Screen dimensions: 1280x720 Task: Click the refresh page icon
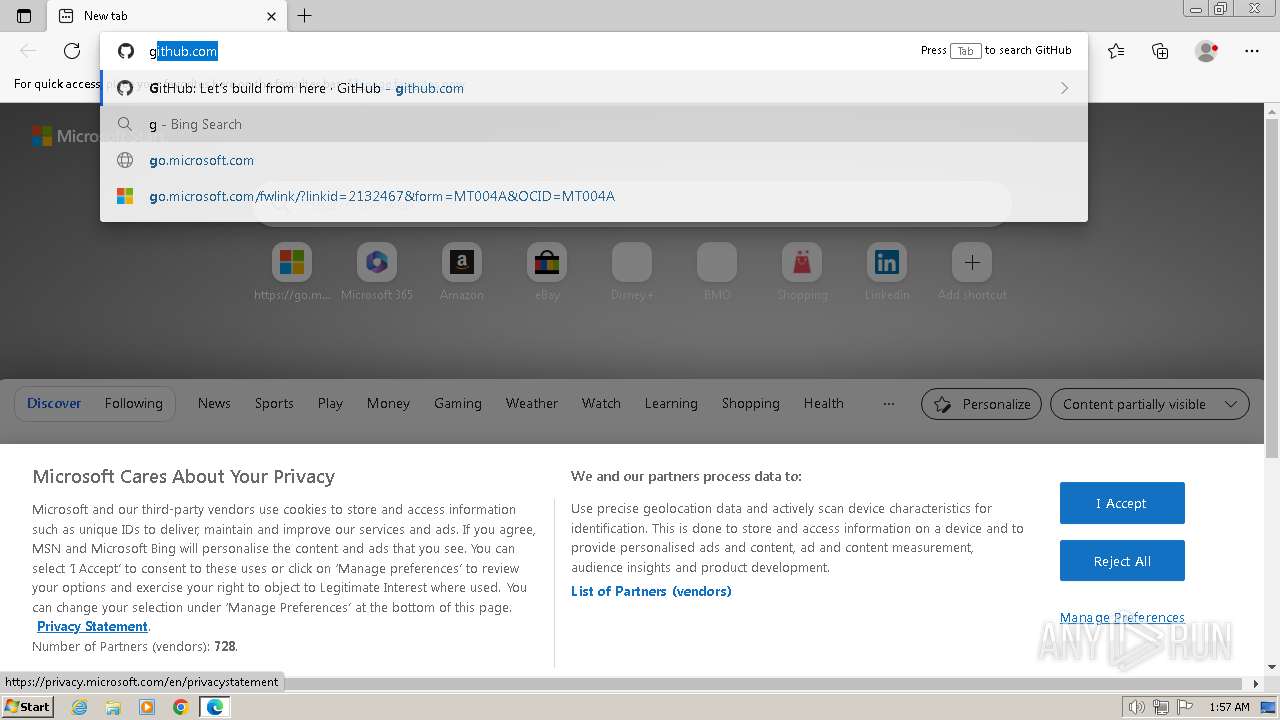pos(72,51)
